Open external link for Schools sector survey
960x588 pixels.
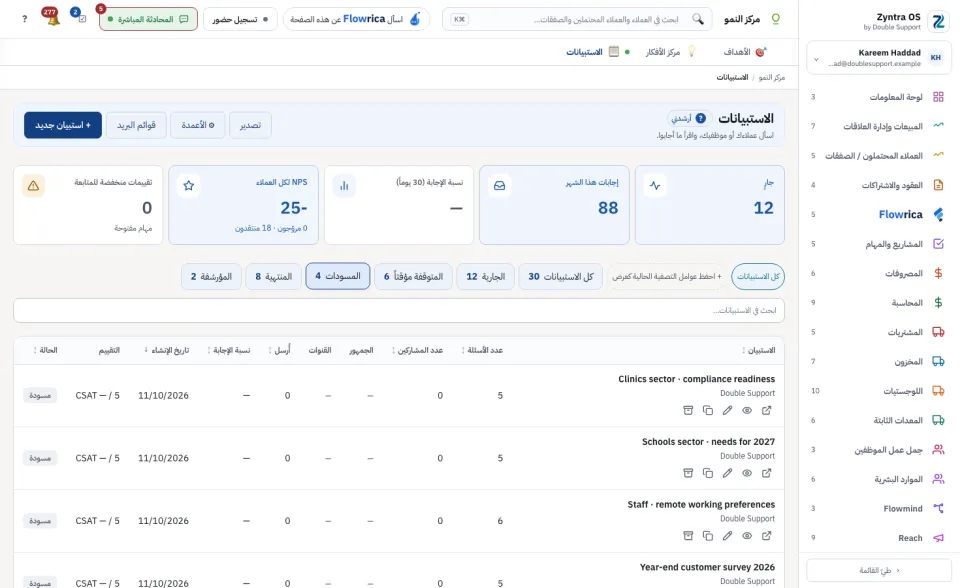tap(767, 473)
